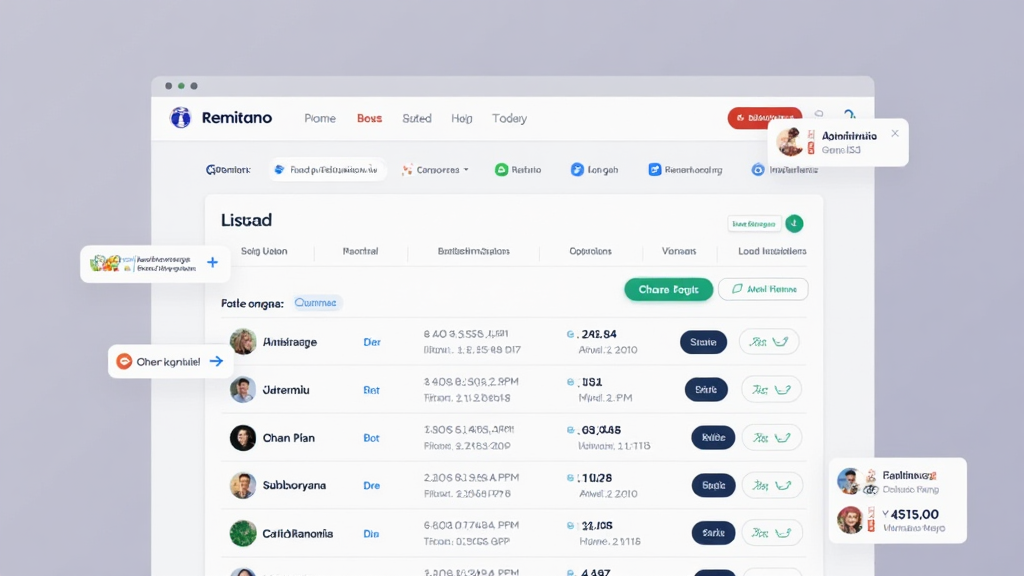Toggle the green outlined pill in Ambisrage row

(x=770, y=342)
